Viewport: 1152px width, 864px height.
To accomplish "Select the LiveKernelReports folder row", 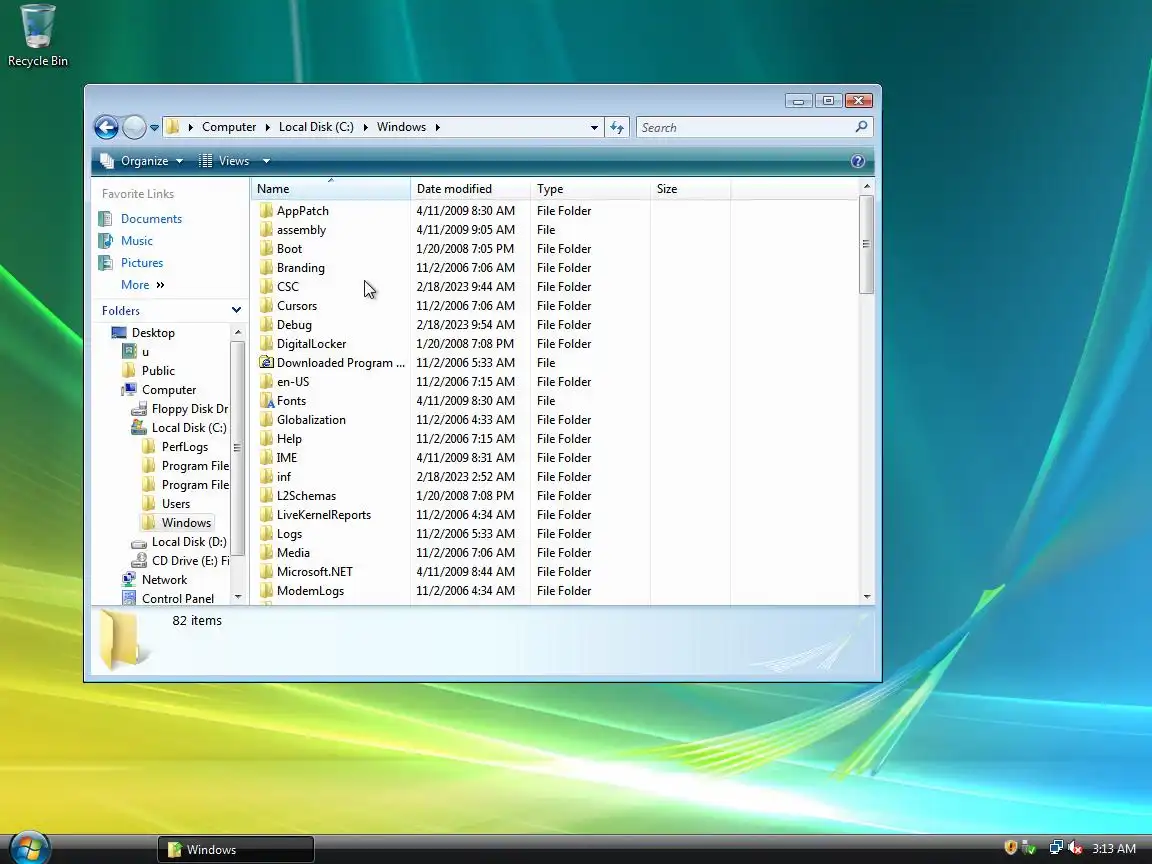I will click(x=492, y=515).
